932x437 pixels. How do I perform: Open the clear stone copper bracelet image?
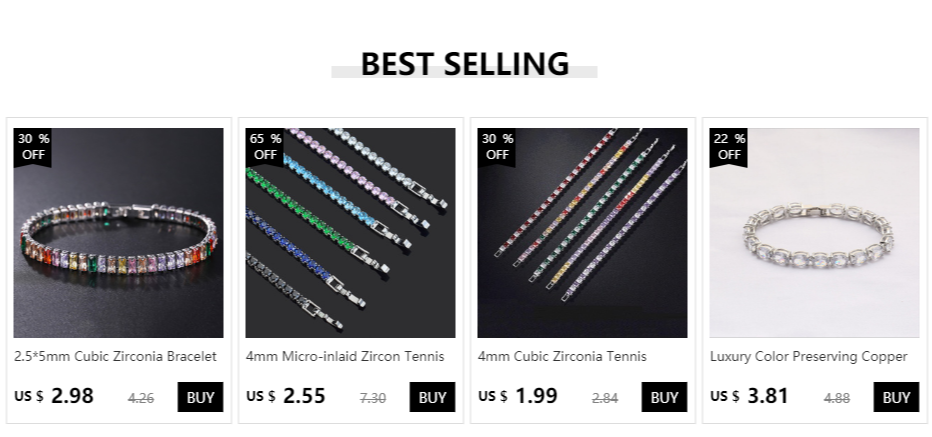click(814, 232)
